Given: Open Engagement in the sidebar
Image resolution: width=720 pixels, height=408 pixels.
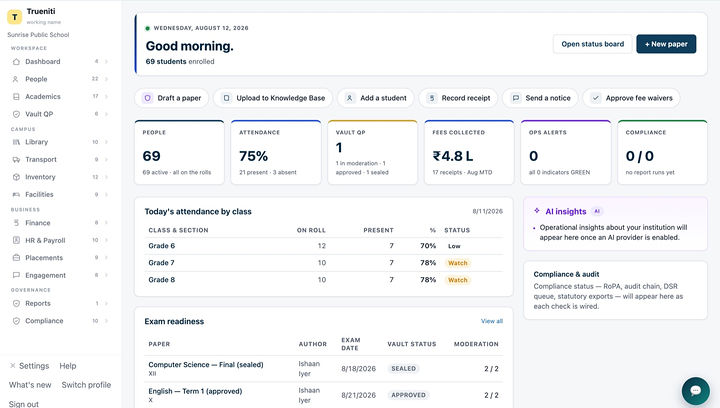Looking at the screenshot, I should (60, 275).
